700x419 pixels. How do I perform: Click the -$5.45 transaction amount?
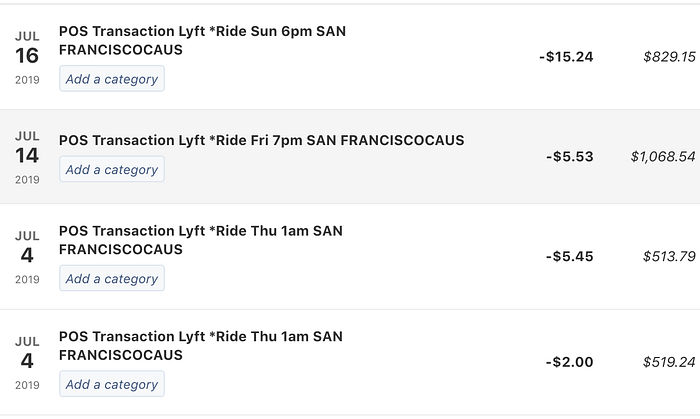pyautogui.click(x=569, y=257)
